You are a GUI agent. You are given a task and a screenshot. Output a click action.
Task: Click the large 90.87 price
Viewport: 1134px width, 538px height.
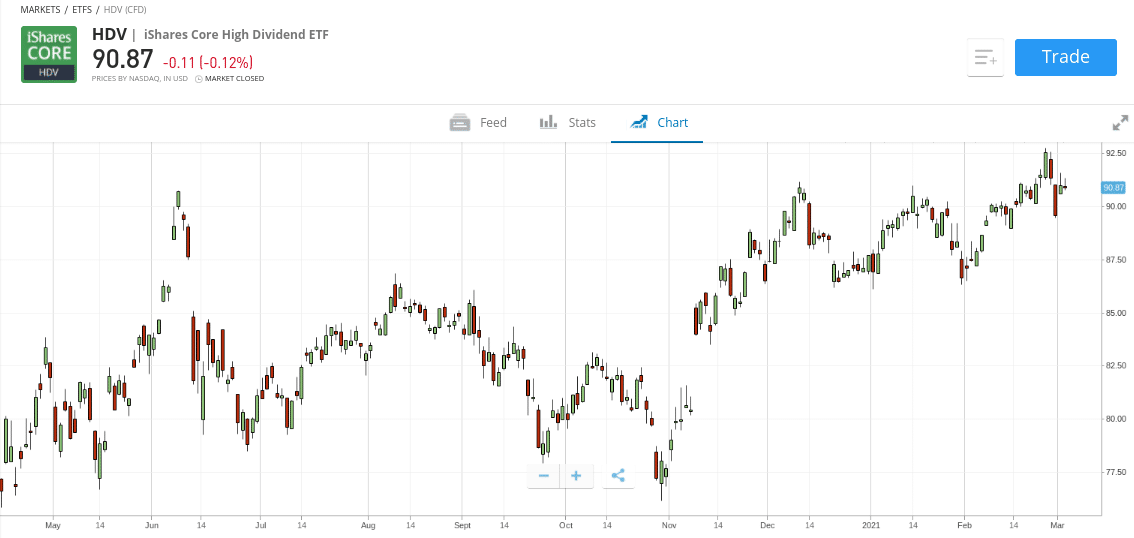click(x=123, y=59)
